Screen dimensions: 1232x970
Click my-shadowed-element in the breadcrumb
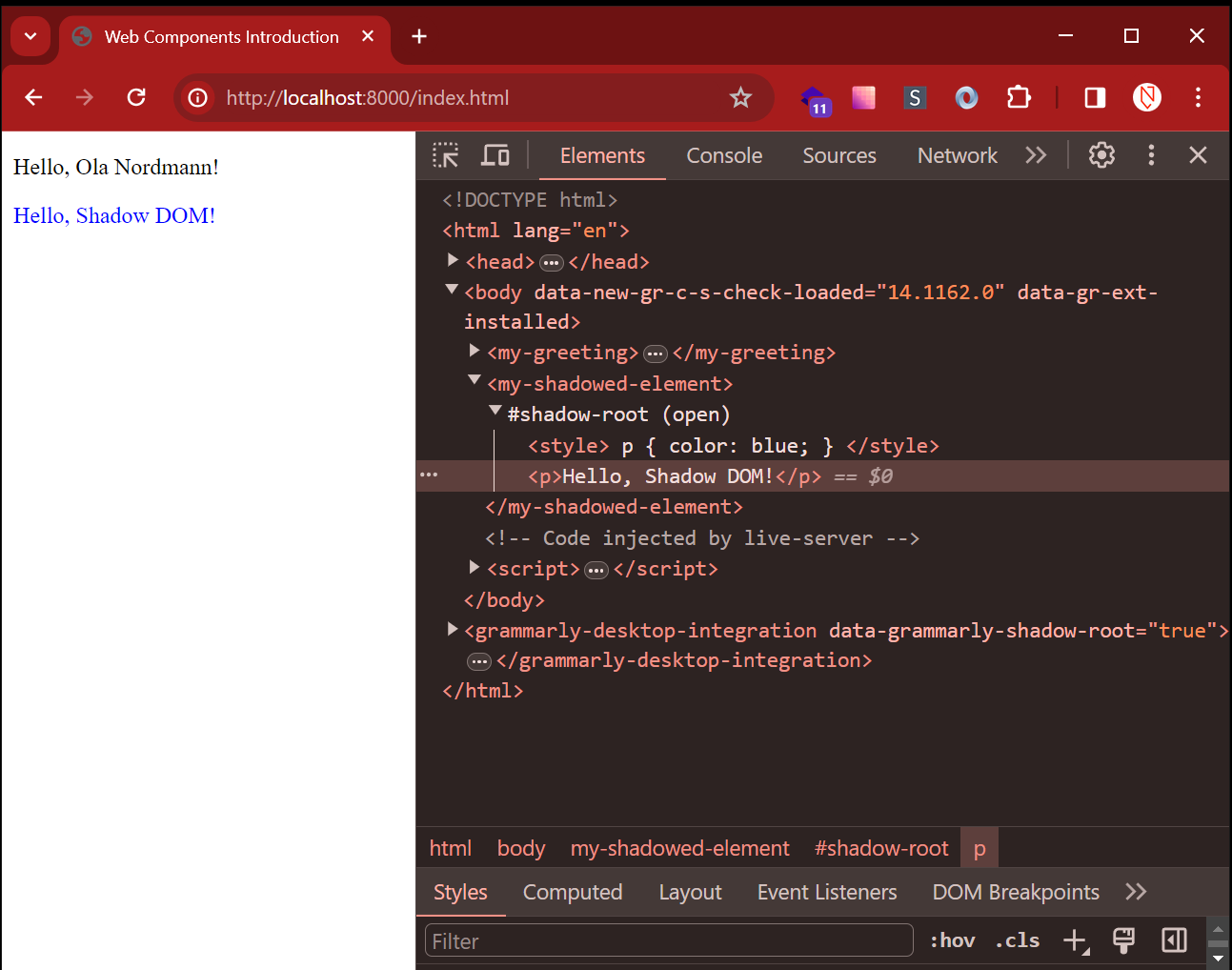[680, 848]
